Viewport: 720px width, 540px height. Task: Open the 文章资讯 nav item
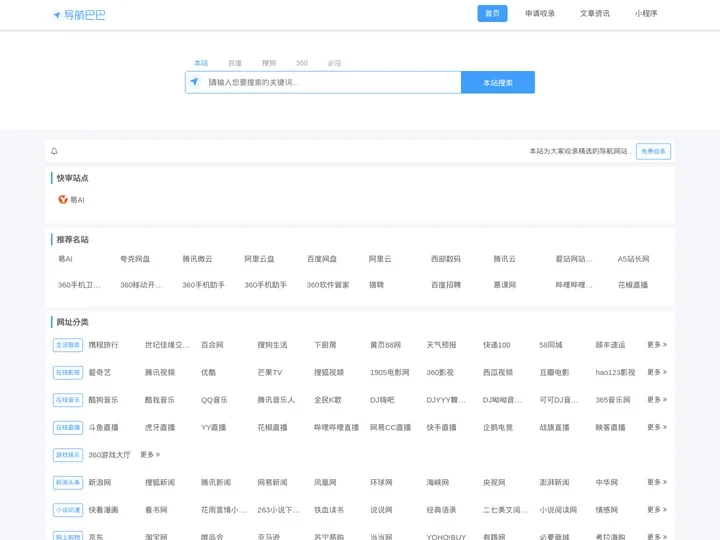click(595, 13)
